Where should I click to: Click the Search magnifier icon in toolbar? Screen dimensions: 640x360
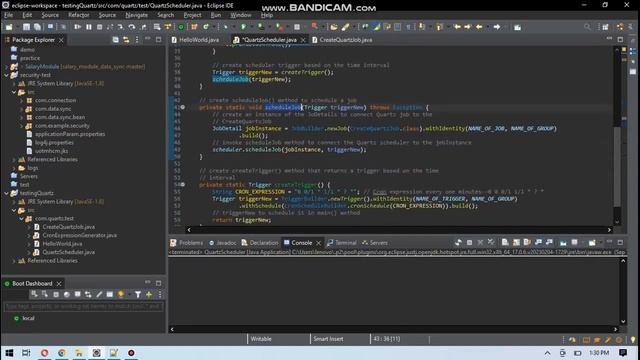coord(587,27)
